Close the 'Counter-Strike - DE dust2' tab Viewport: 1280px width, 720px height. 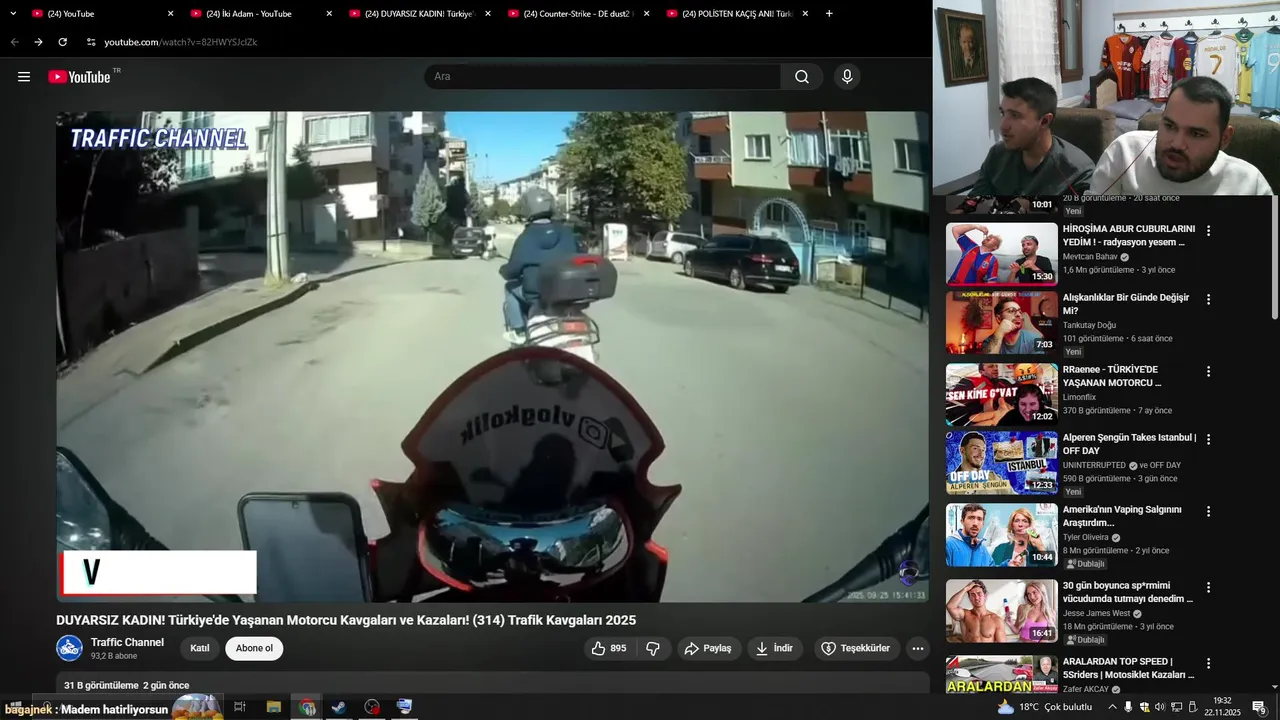click(646, 14)
